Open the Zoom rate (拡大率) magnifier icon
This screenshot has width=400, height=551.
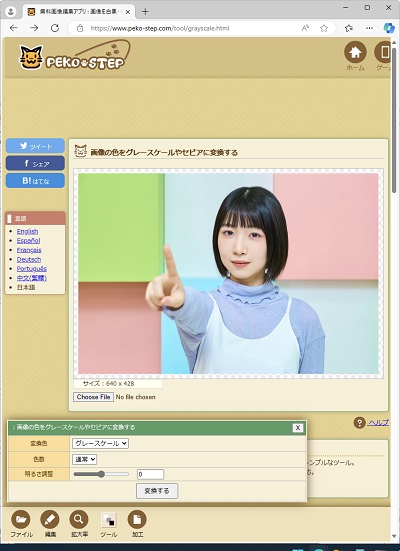tap(79, 519)
